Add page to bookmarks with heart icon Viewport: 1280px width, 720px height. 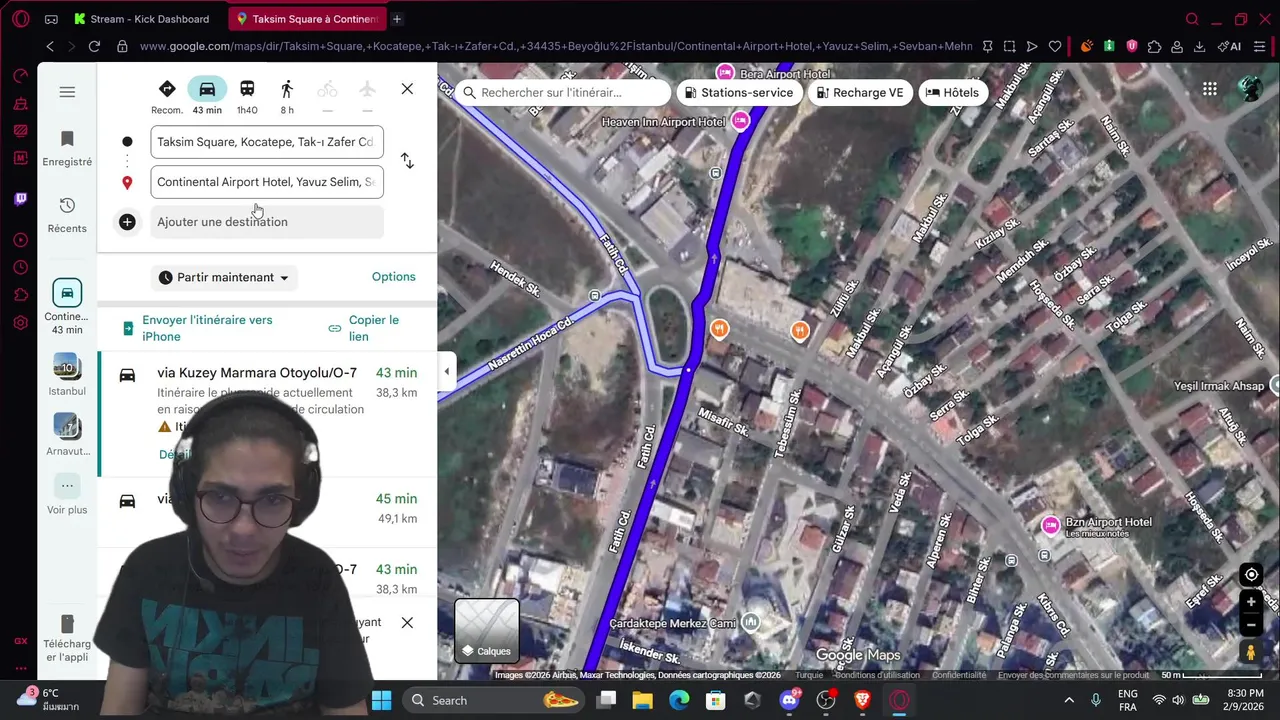click(1055, 46)
